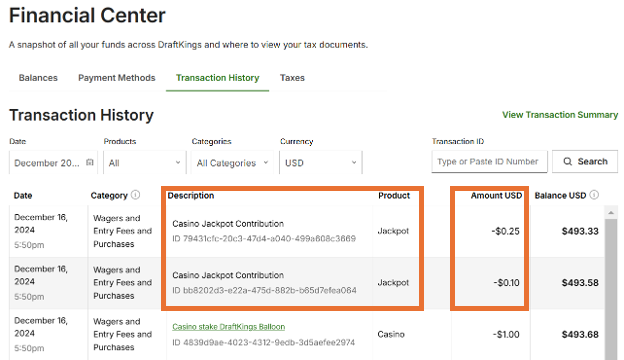Click Jackpot product in -$0.10 row
The image size is (624, 360).
(393, 283)
